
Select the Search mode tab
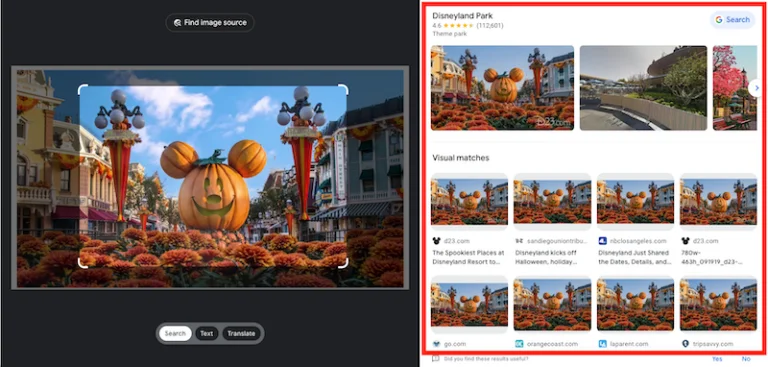175,334
